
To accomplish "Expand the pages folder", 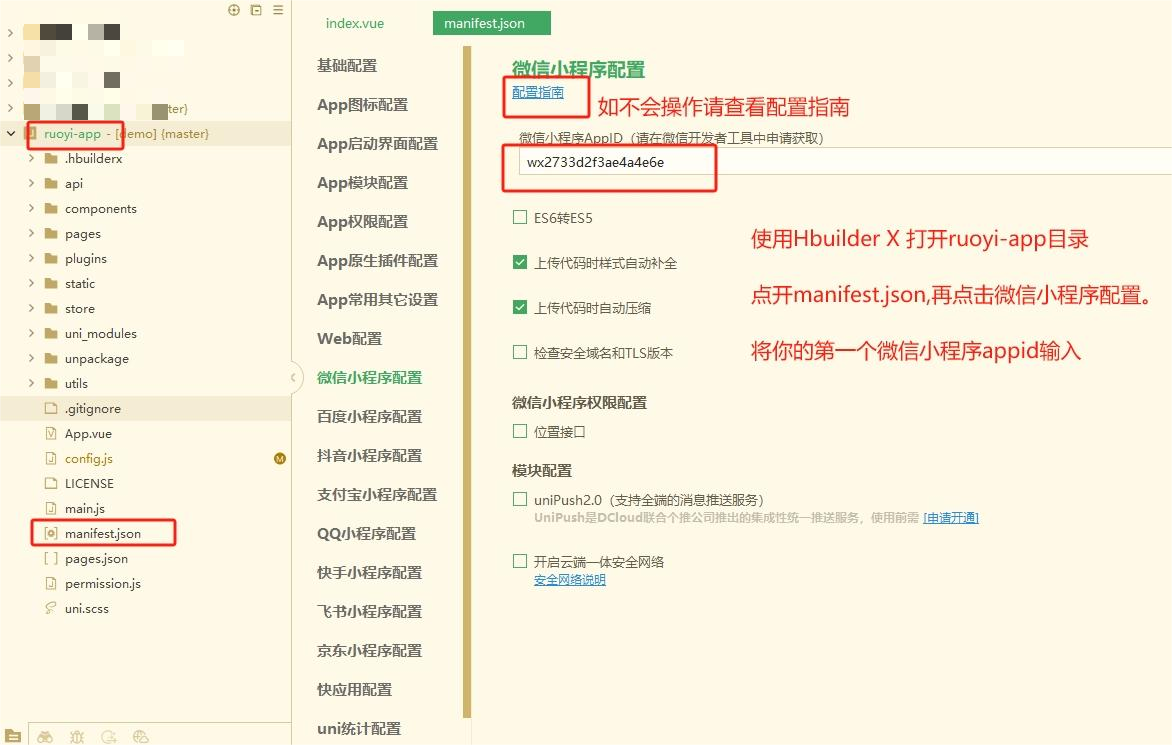I will coord(31,234).
